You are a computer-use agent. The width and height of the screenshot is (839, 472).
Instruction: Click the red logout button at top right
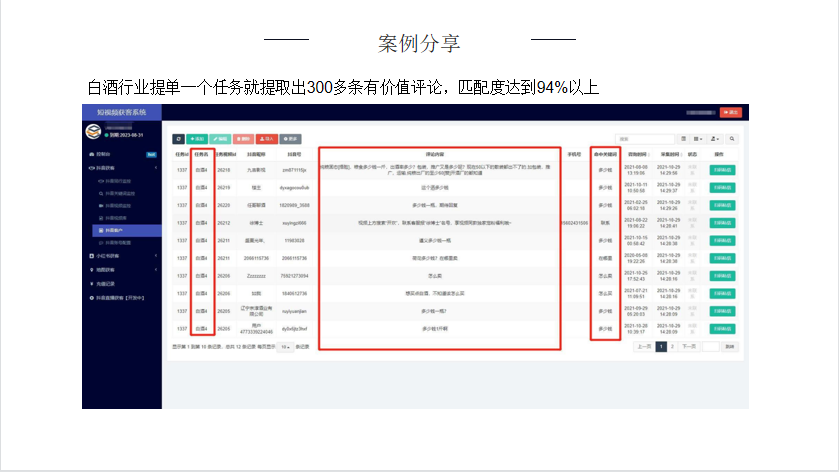pos(730,112)
